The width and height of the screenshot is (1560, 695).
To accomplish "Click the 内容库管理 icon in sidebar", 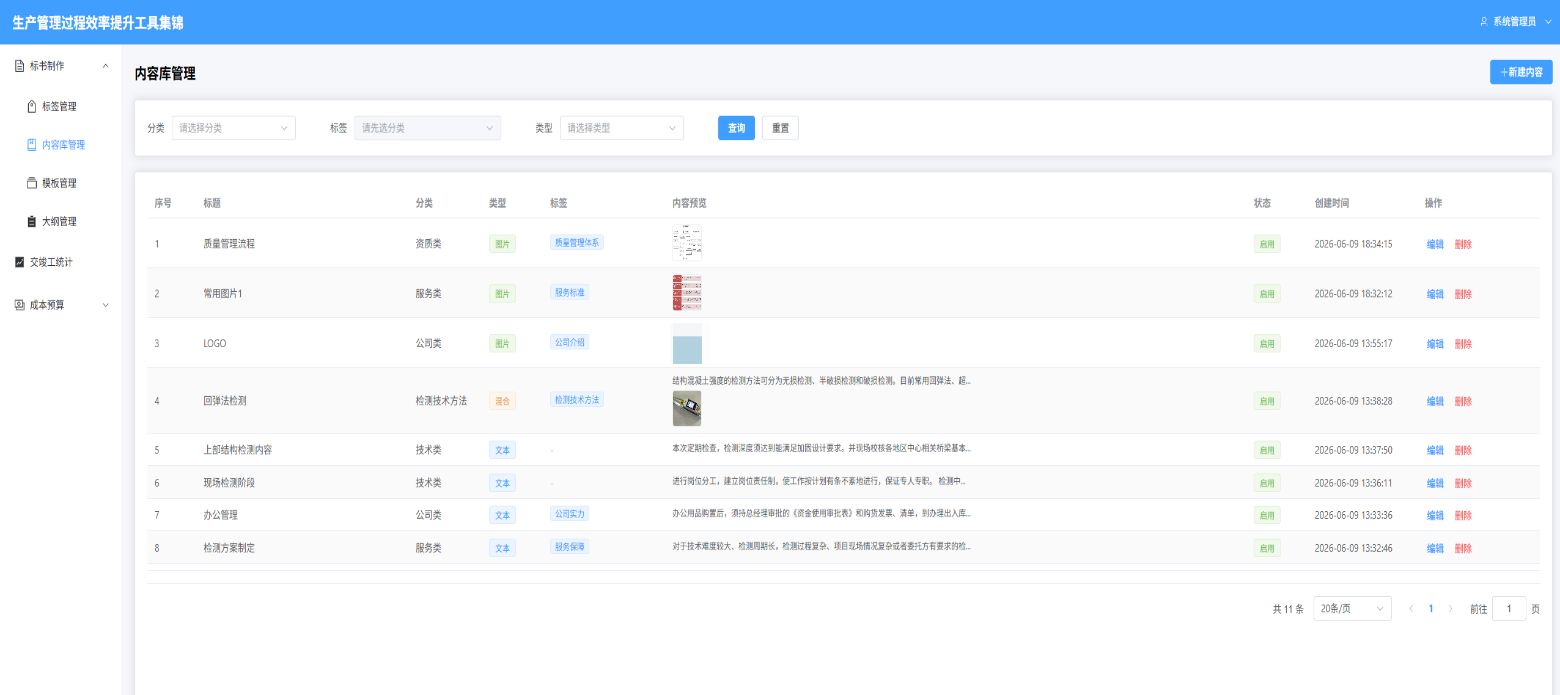I will coord(32,145).
